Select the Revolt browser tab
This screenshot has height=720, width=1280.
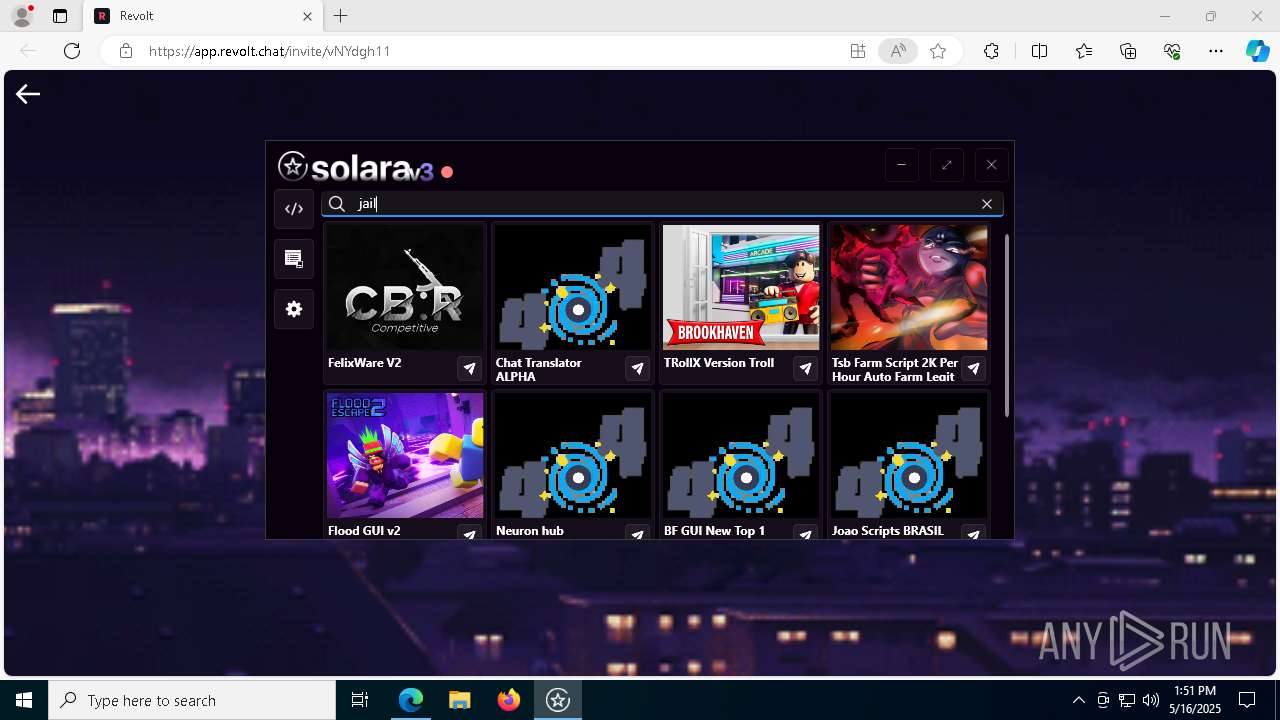(x=203, y=16)
